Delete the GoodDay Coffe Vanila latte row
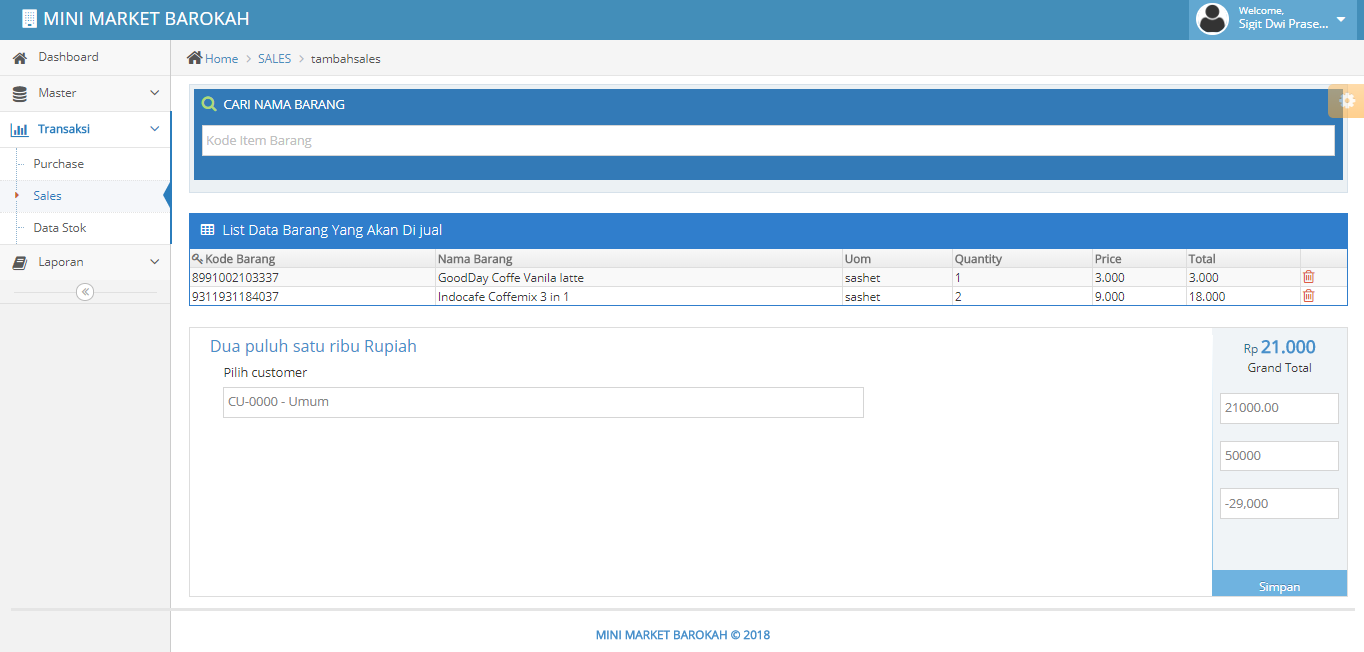The image size is (1364, 652). 1308,277
